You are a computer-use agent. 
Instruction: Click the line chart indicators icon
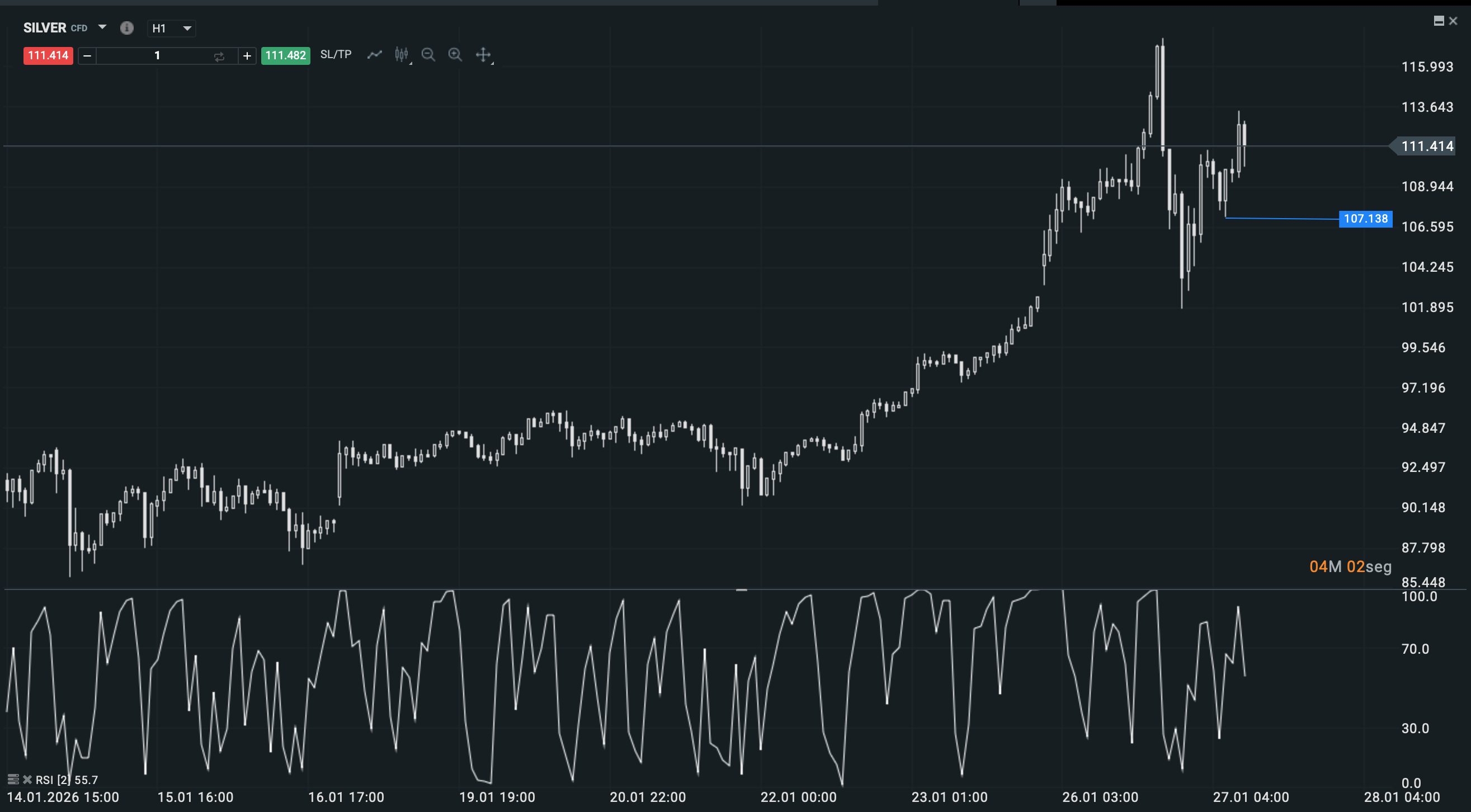tap(375, 55)
